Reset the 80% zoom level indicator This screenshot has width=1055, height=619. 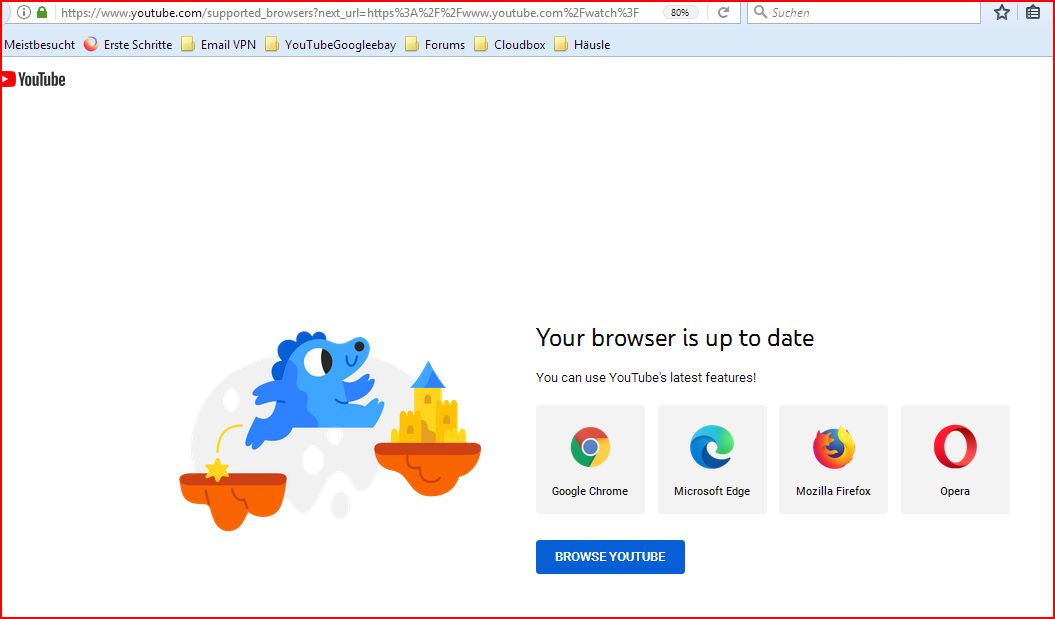coord(680,12)
